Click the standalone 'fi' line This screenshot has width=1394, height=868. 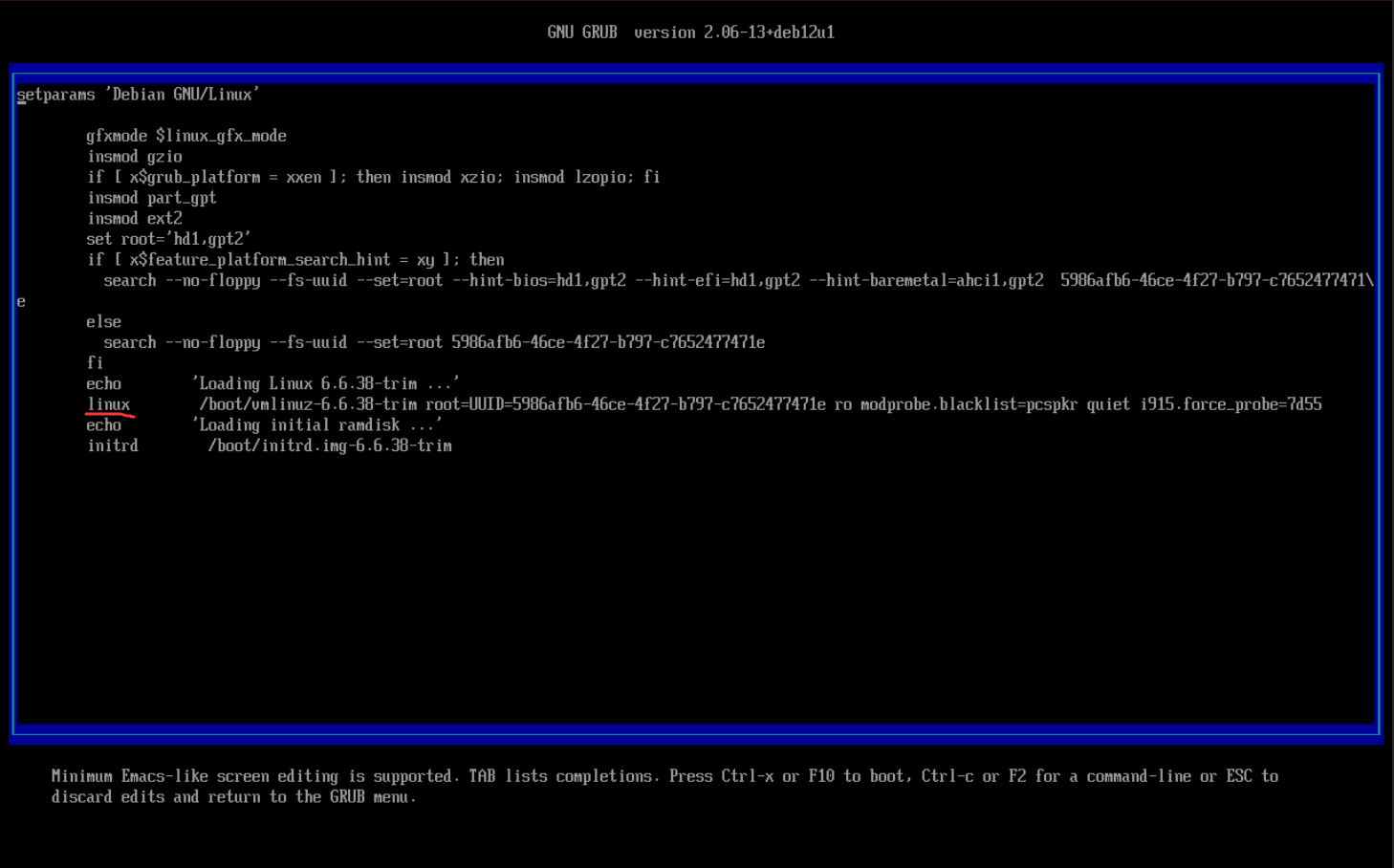tap(95, 363)
